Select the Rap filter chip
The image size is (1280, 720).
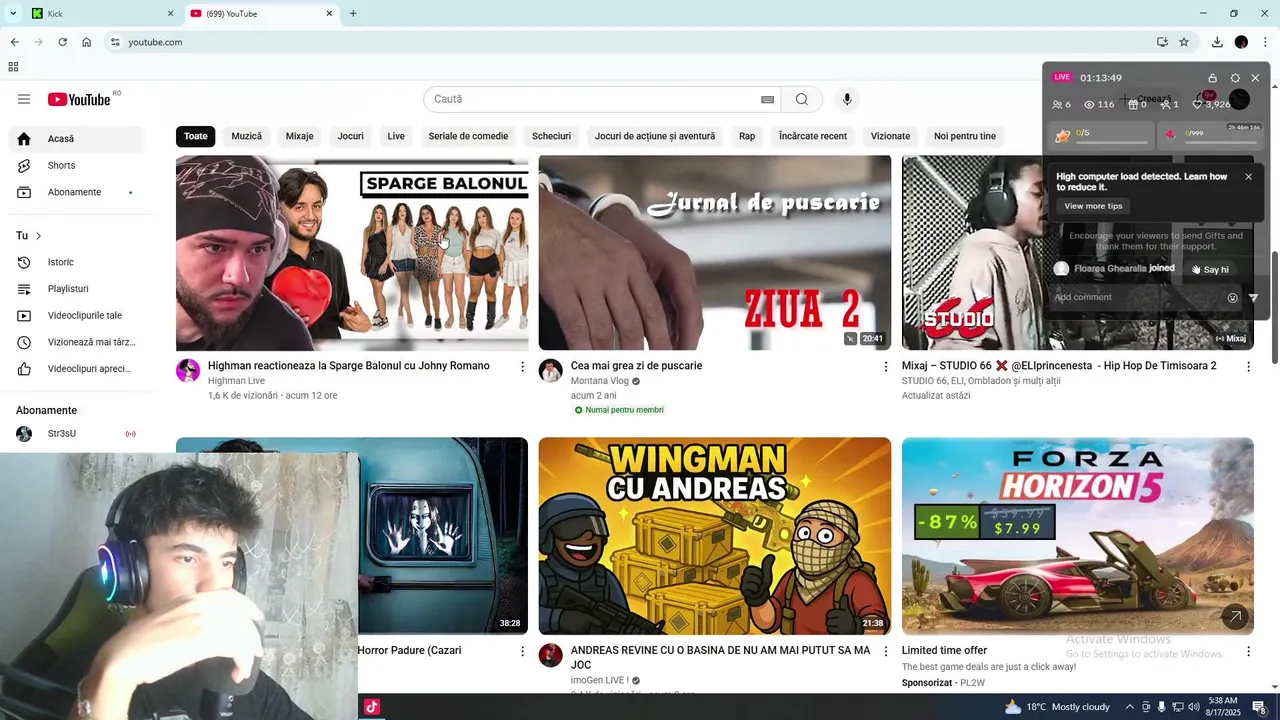pos(747,136)
